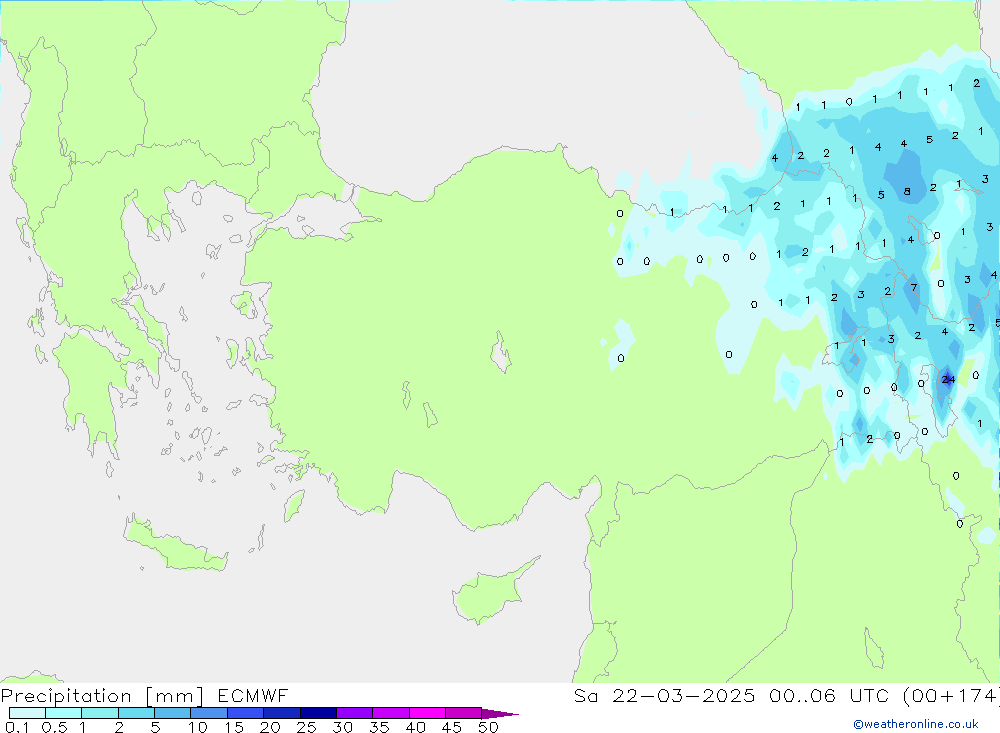Click the weatheronline.co.uk copyright link
The width and height of the screenshot is (1000, 733).
pos(916,724)
